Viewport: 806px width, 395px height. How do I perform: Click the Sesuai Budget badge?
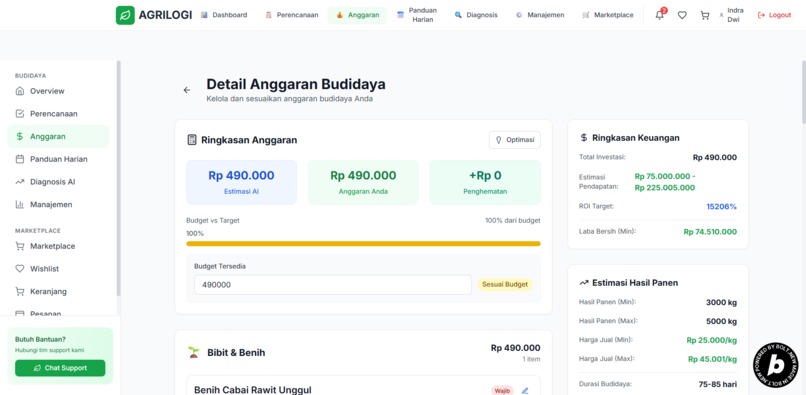[x=505, y=284]
